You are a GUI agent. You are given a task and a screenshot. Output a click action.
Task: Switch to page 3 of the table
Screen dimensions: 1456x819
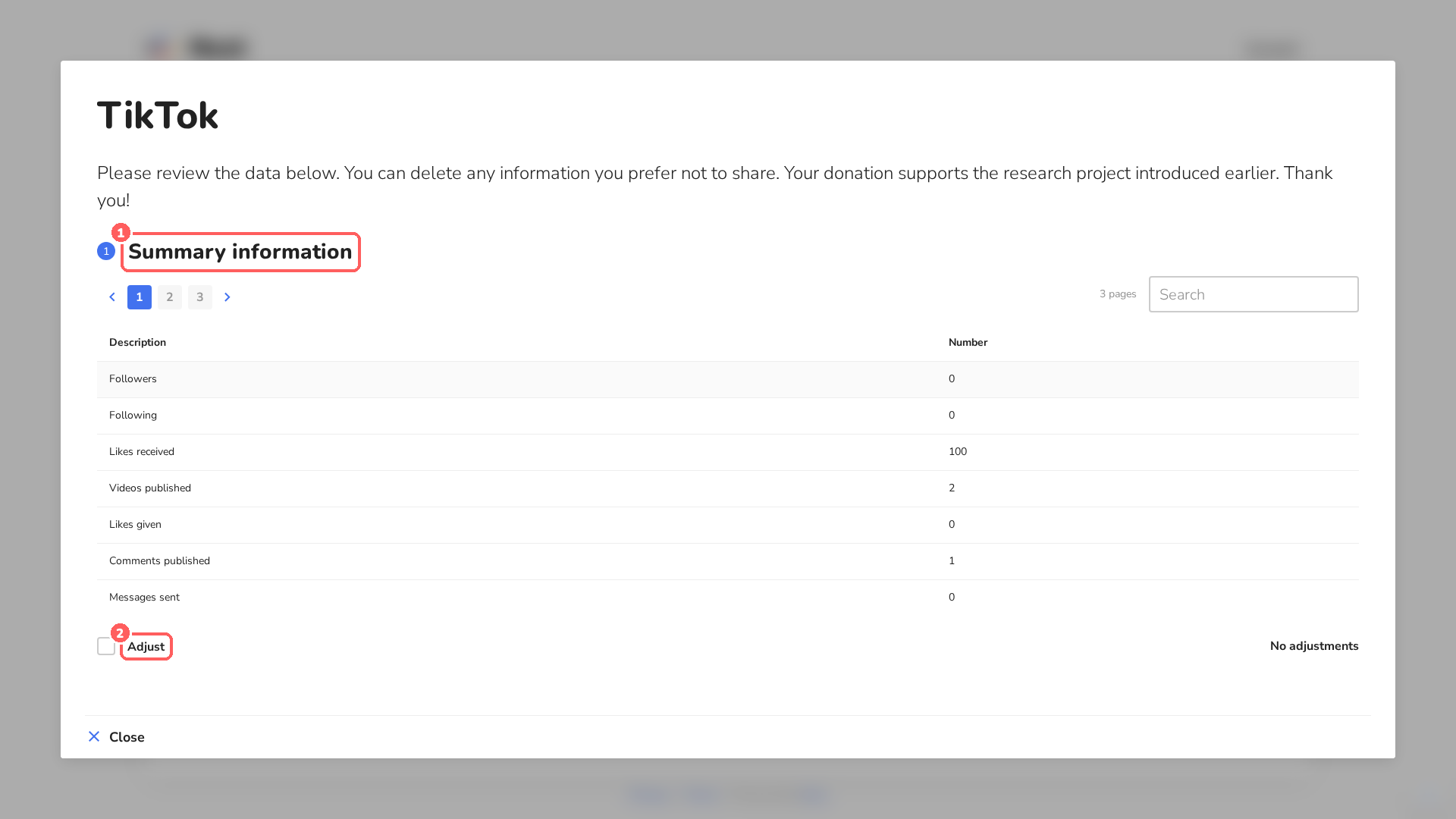pos(200,297)
